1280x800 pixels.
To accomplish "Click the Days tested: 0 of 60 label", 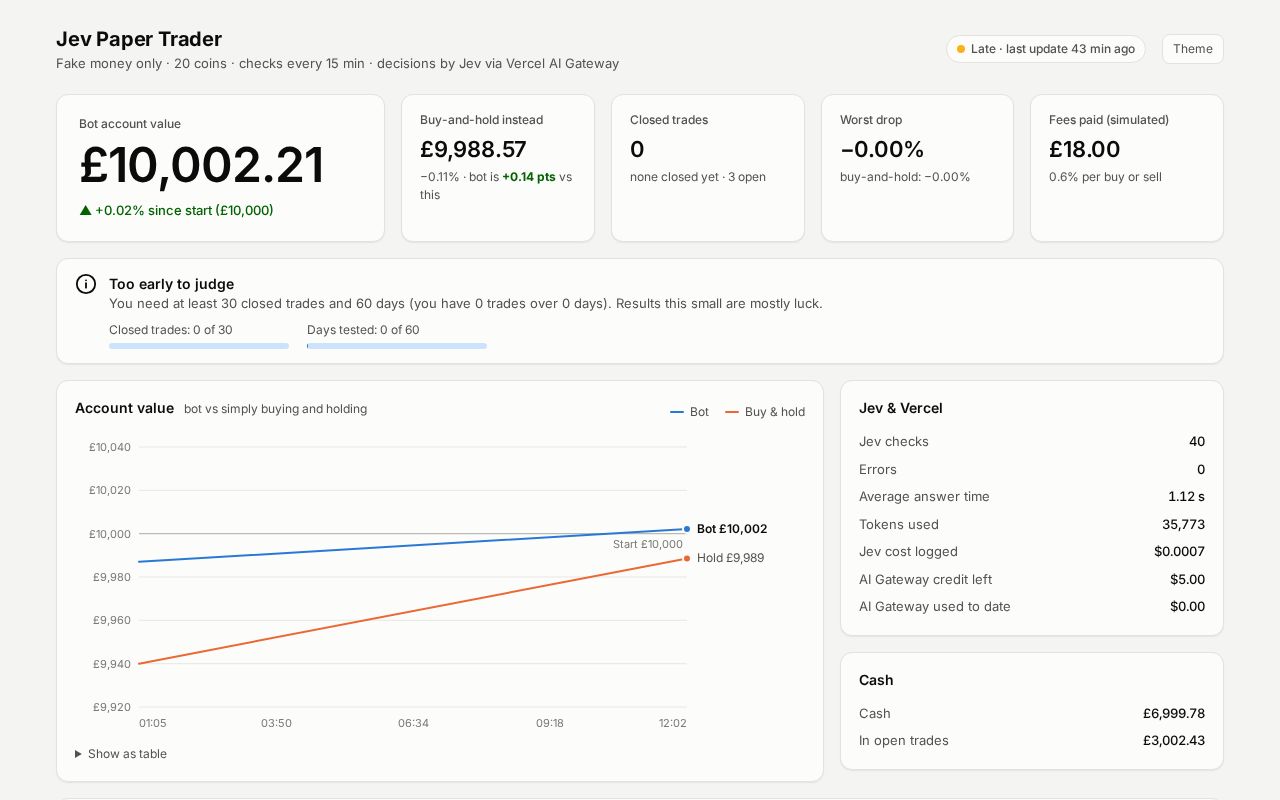I will pos(363,330).
